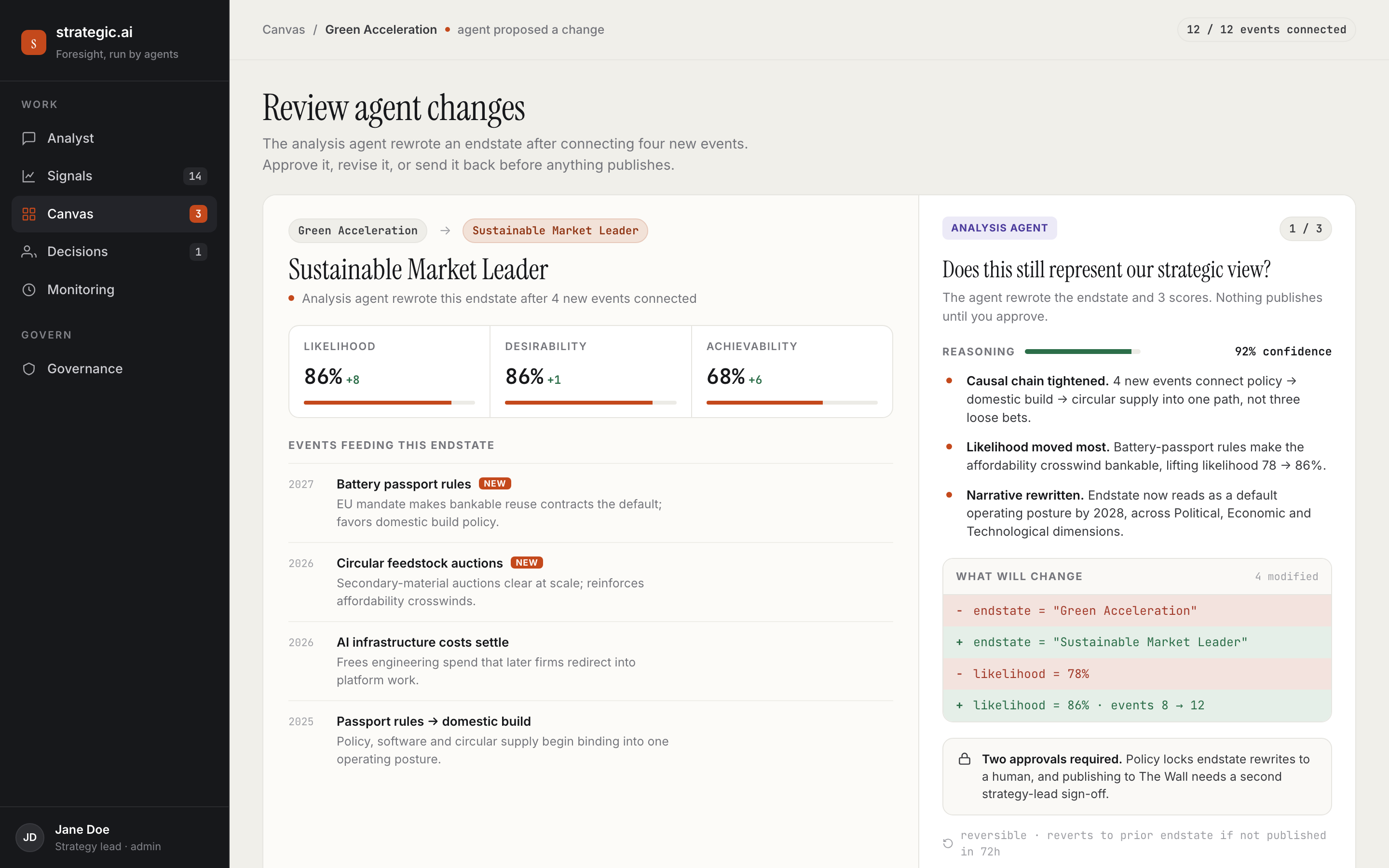Go to Decisions in the sidebar
This screenshot has width=1389, height=868.
(114, 252)
